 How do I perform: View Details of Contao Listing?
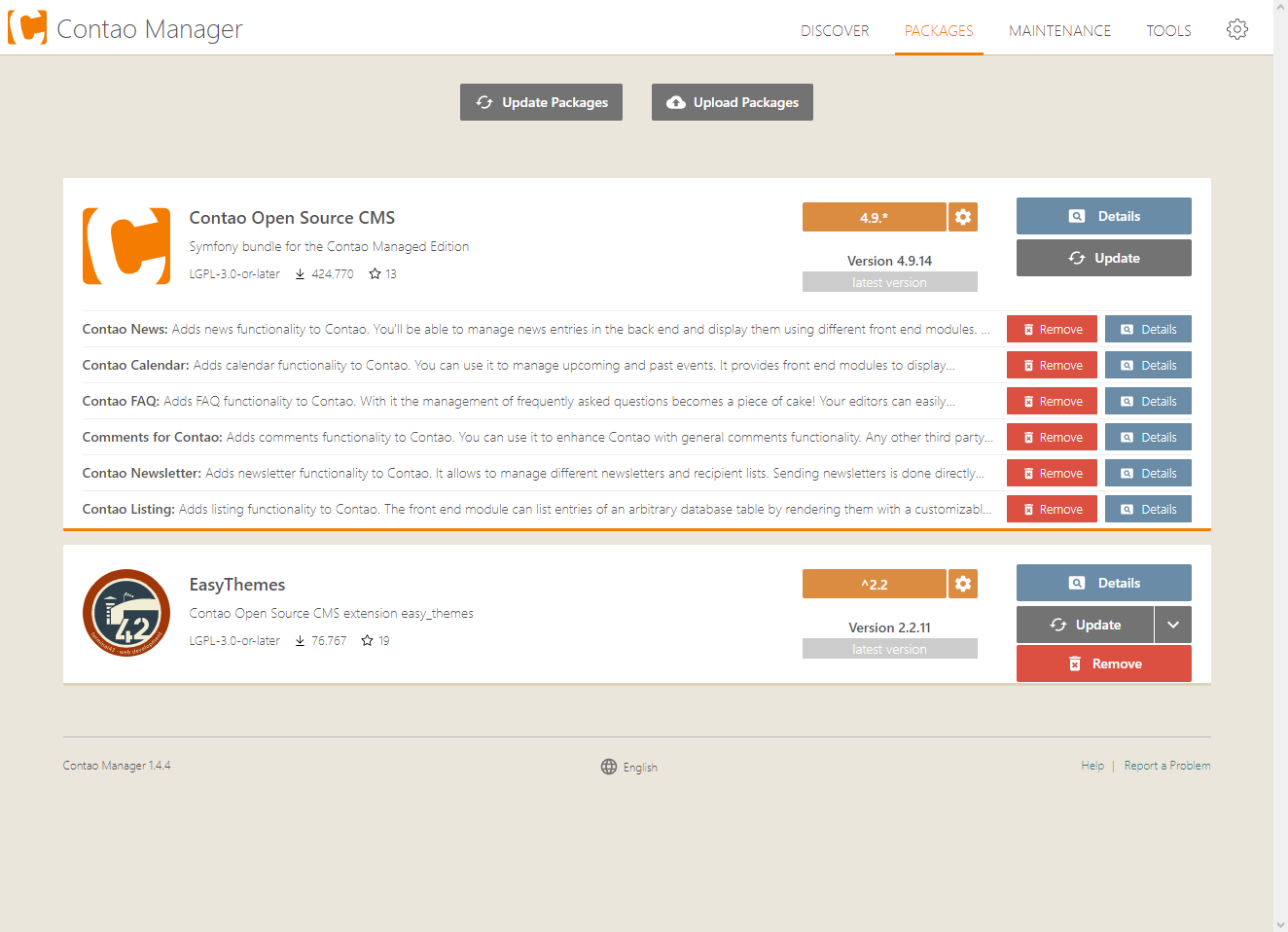pos(1148,509)
